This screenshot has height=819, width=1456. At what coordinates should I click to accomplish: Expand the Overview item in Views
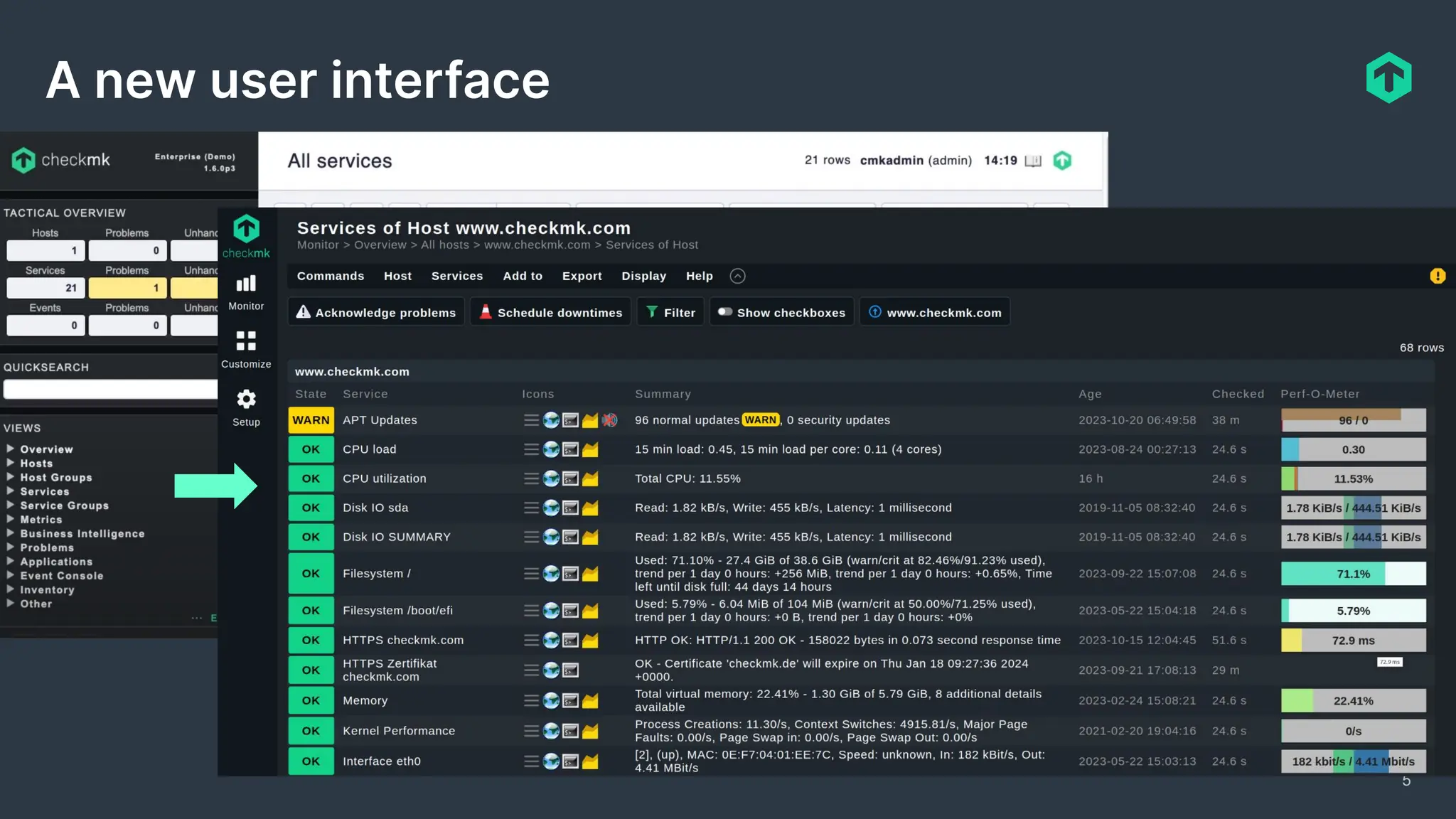(x=11, y=449)
